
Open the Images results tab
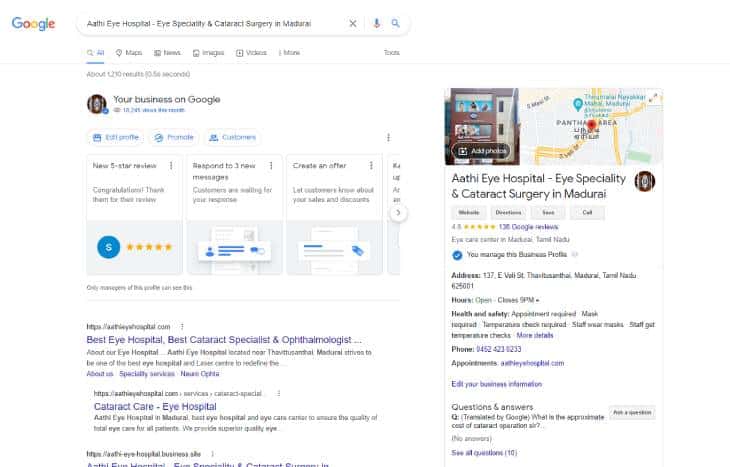tap(209, 53)
